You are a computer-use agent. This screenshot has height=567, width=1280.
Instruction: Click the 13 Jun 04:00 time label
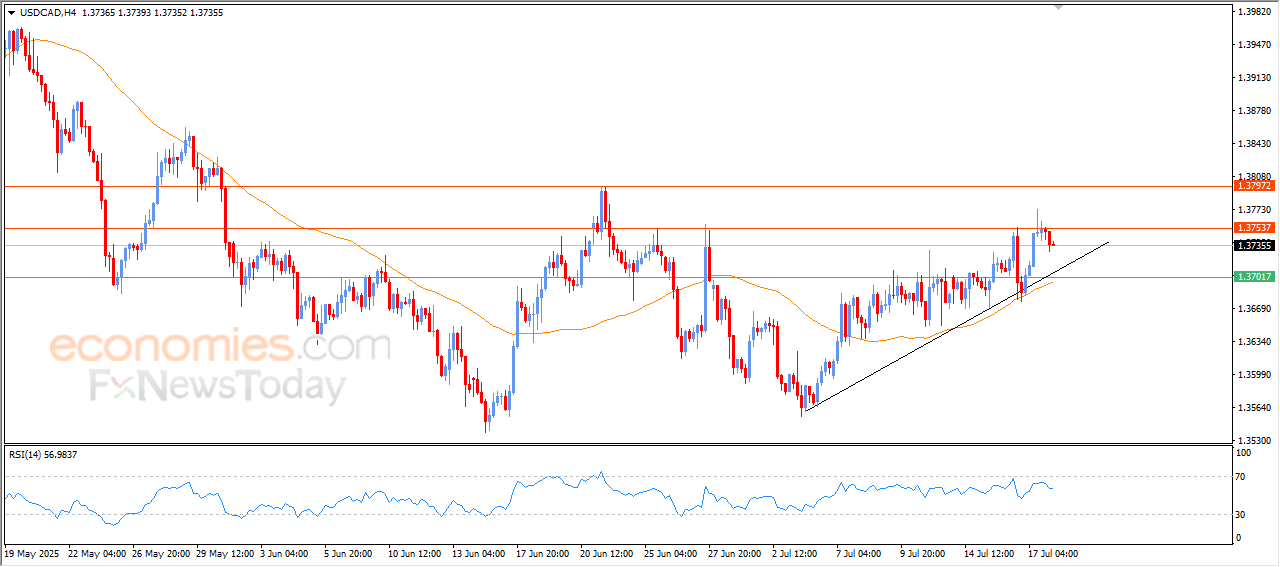[x=480, y=552]
